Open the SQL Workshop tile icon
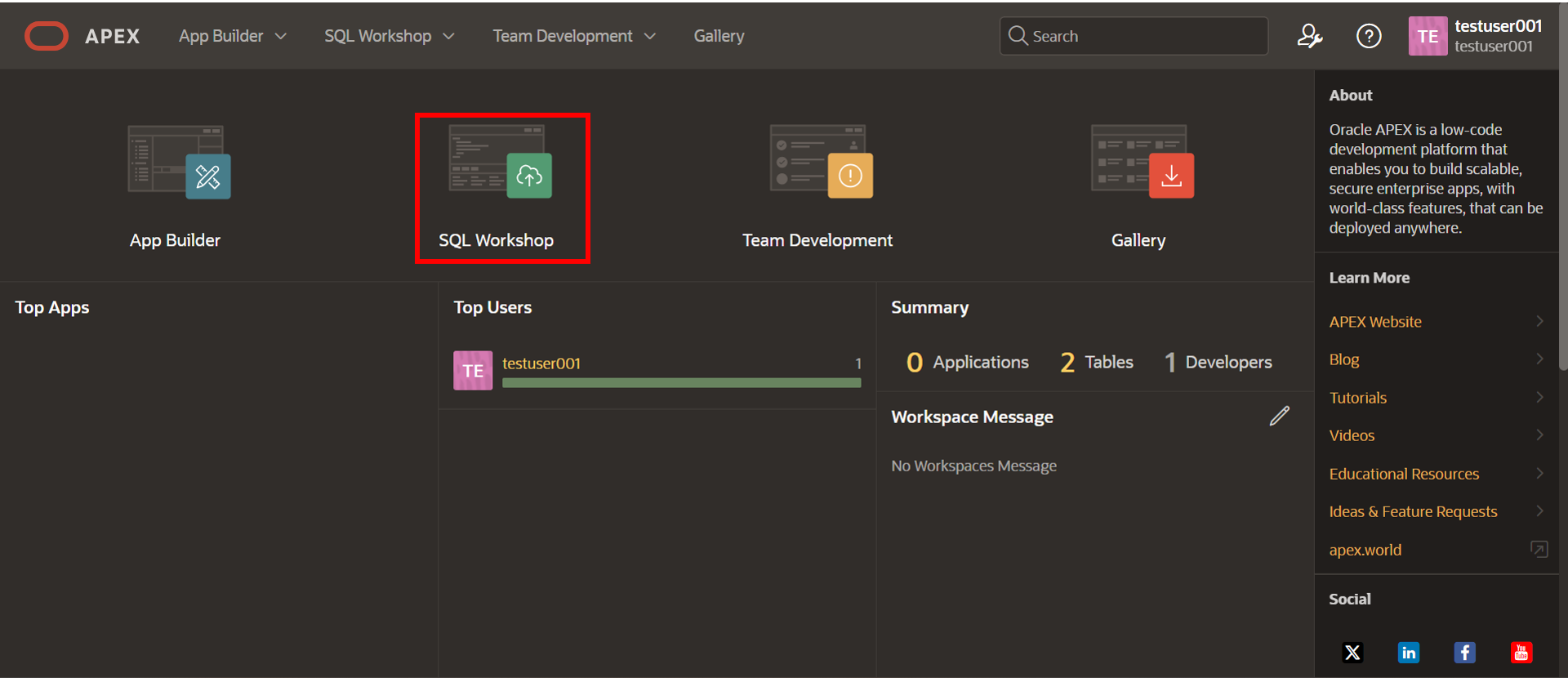The width and height of the screenshot is (1568, 678). click(x=501, y=161)
